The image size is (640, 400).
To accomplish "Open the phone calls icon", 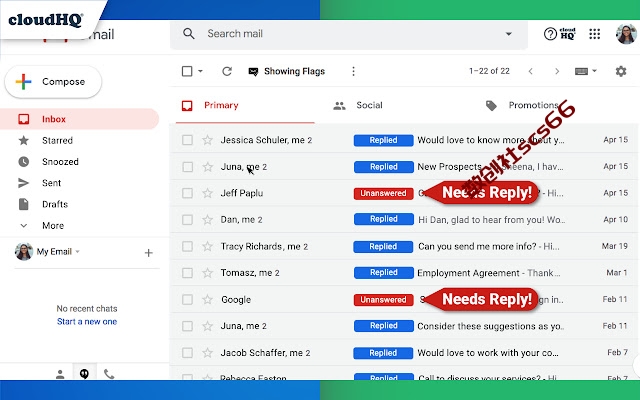I will pos(109,374).
